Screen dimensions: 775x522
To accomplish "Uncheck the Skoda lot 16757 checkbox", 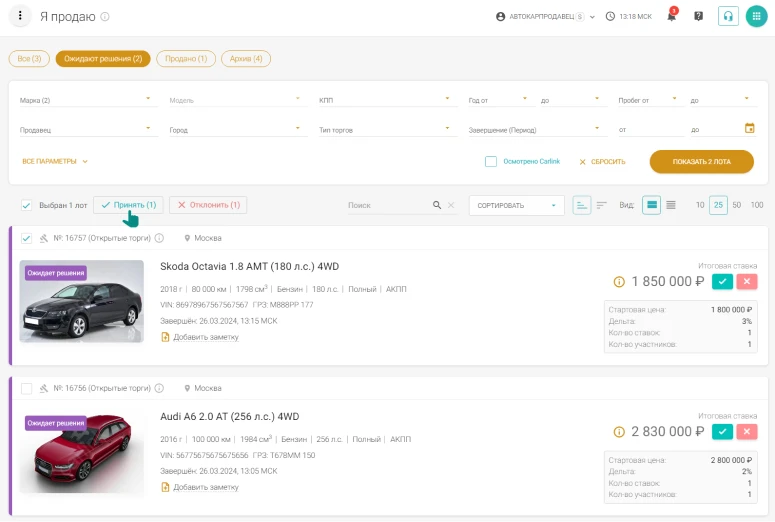I will click(x=26, y=238).
